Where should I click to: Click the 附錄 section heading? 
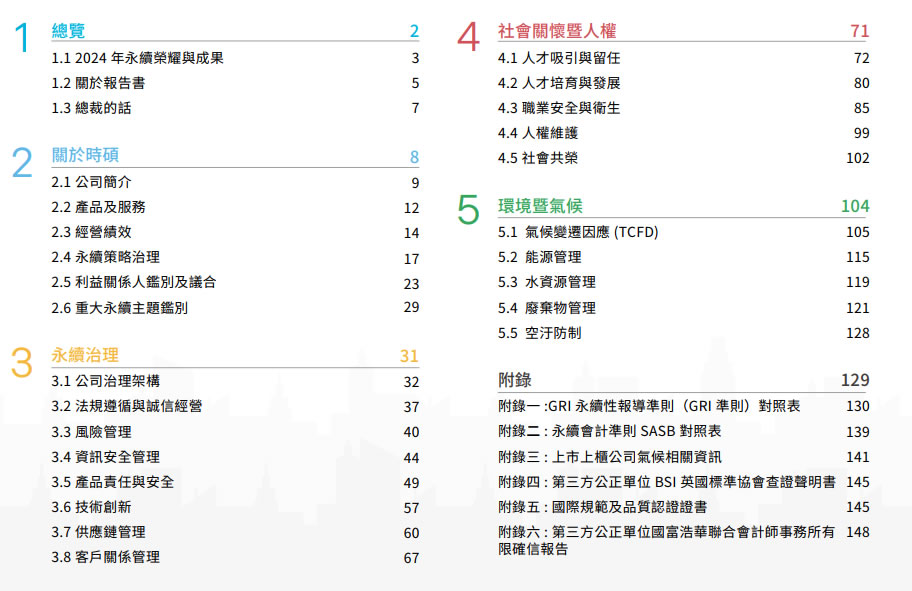coord(514,380)
